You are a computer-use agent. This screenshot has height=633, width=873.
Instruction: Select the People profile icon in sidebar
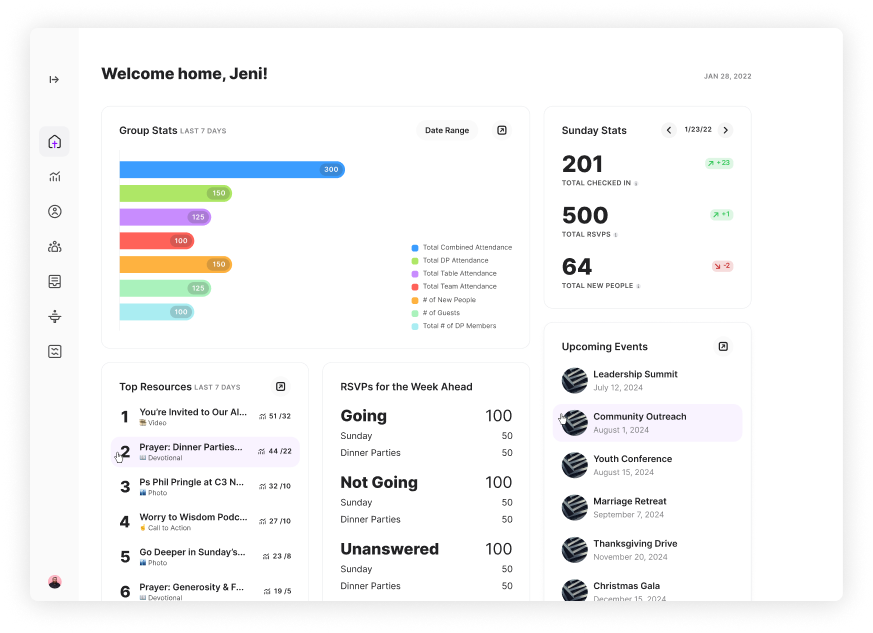(54, 211)
